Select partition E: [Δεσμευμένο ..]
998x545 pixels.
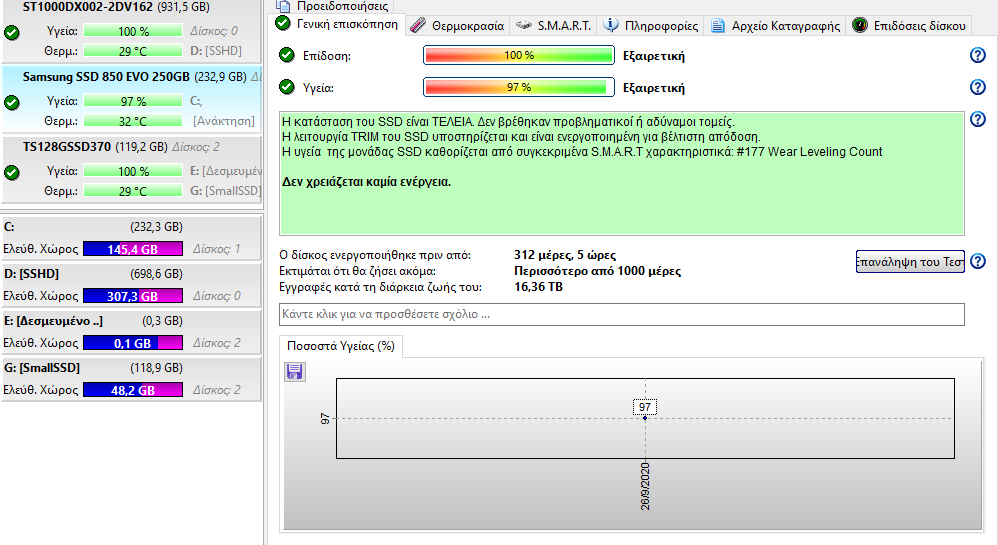(130, 332)
